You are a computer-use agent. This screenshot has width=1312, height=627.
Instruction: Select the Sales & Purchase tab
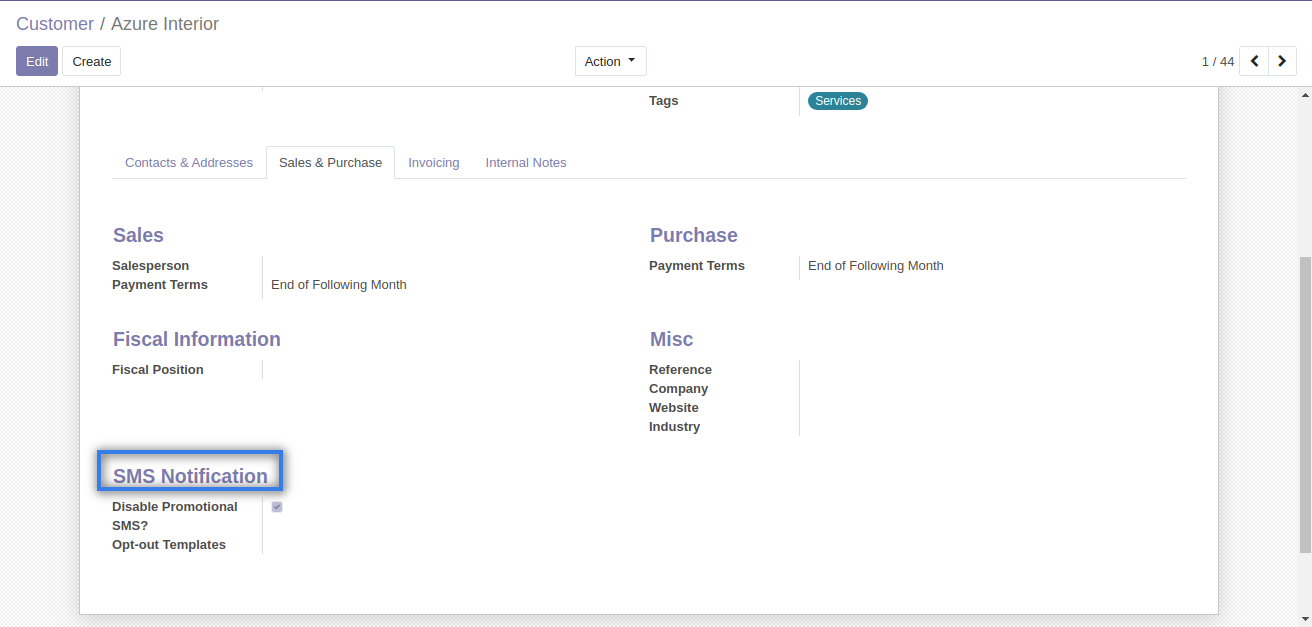tap(330, 163)
